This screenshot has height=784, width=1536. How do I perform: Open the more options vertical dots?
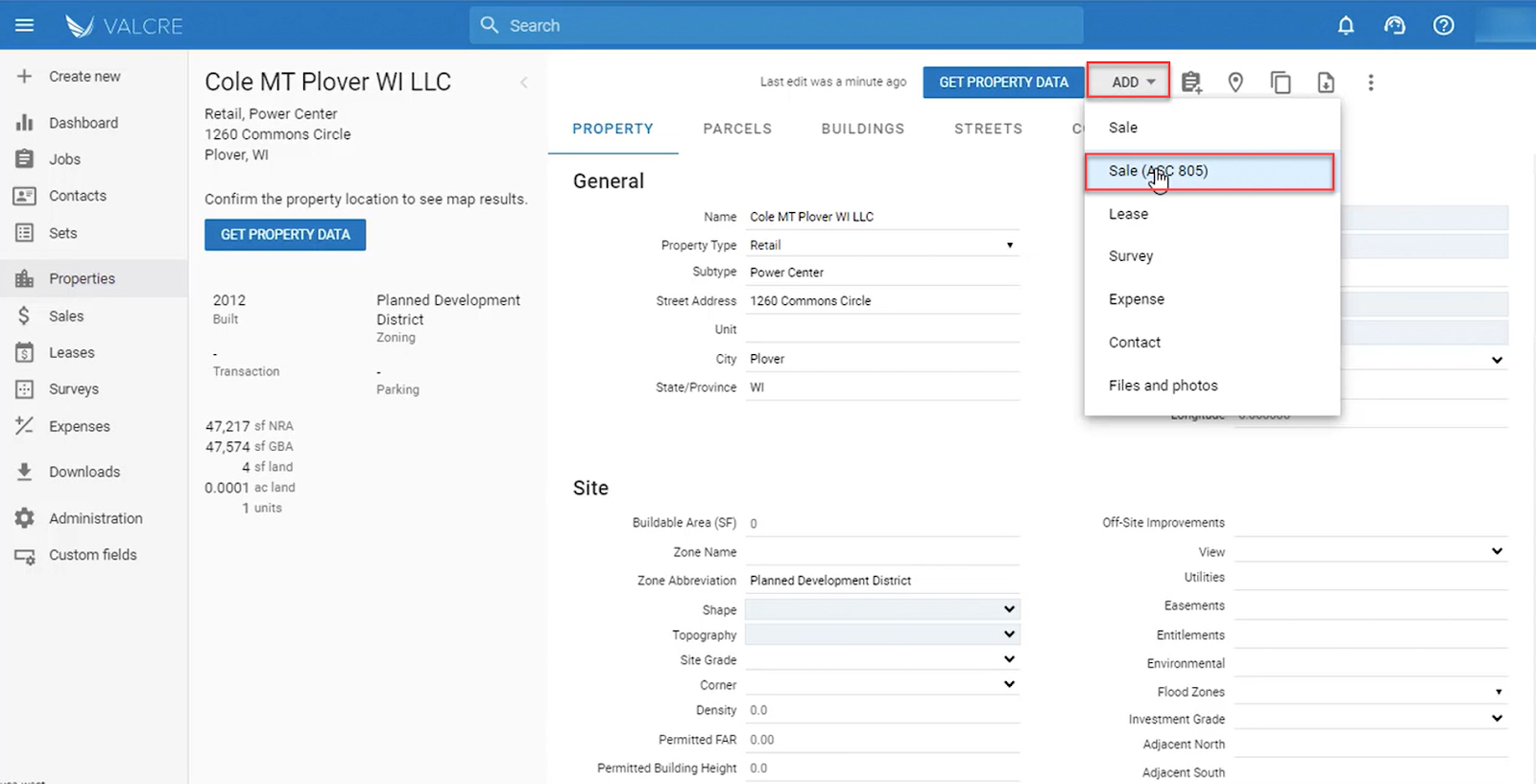point(1371,83)
